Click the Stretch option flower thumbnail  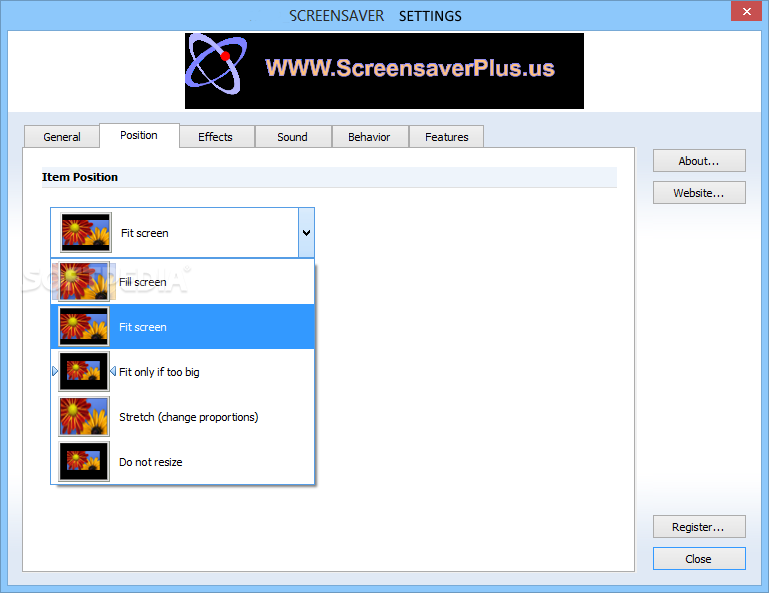(x=84, y=417)
